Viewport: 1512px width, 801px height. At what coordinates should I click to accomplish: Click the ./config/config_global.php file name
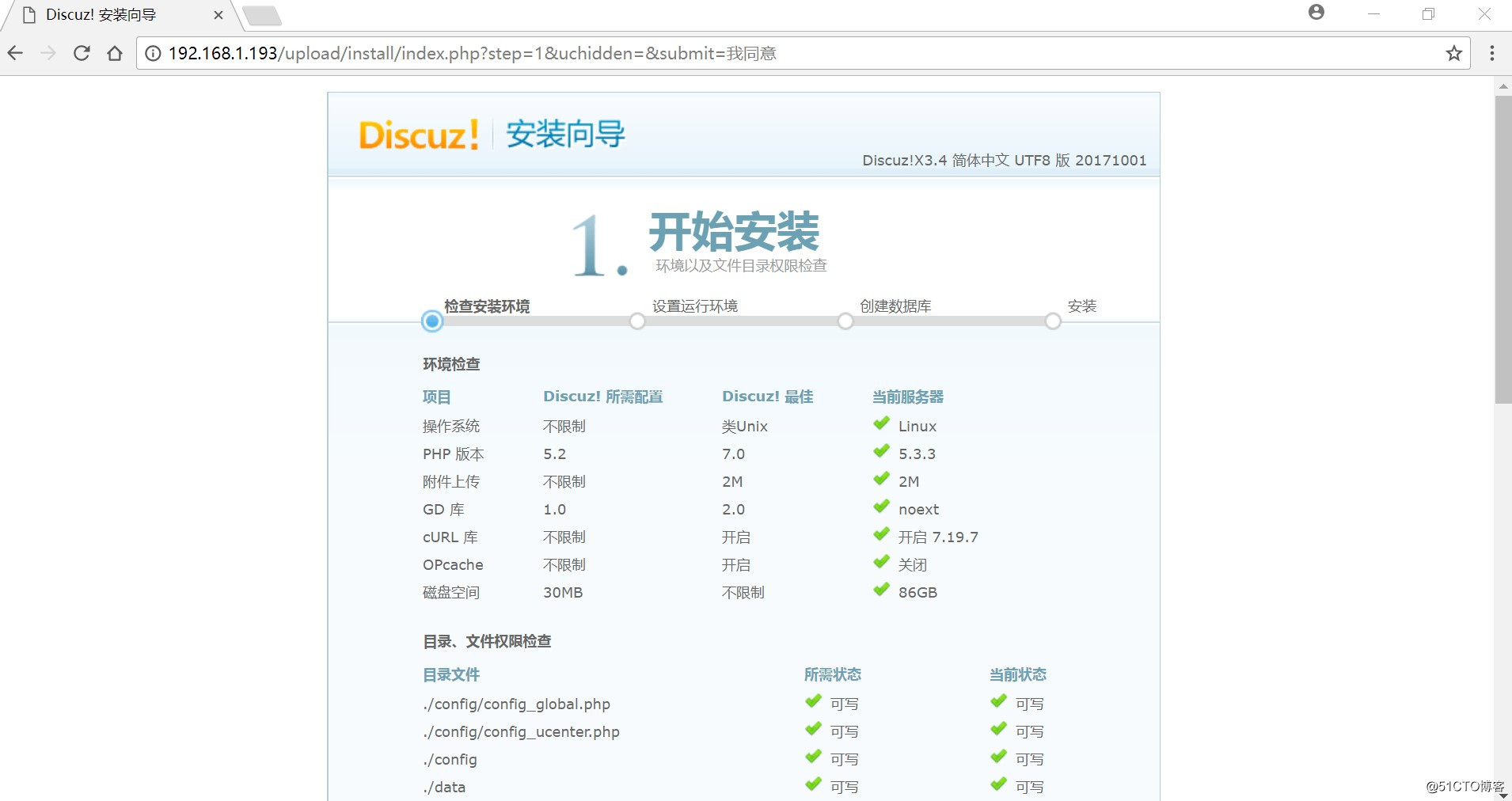pos(517,704)
